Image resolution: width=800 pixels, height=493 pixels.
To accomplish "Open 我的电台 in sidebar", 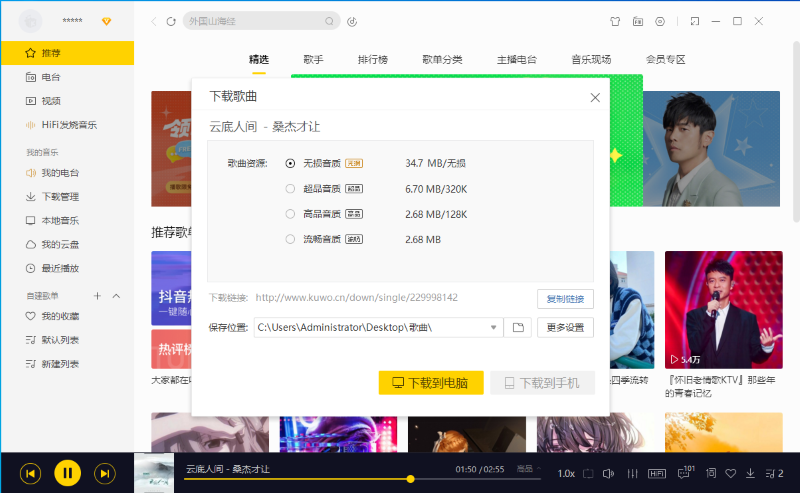I will pos(67,173).
